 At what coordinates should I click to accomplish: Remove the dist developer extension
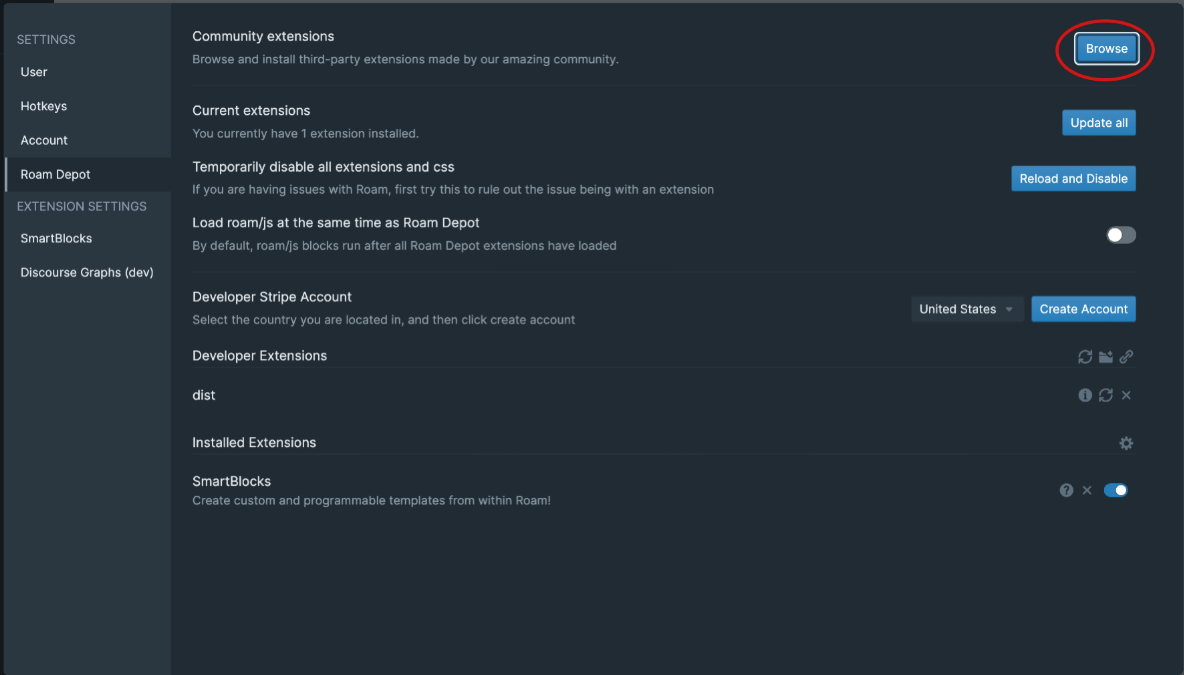pyautogui.click(x=1126, y=395)
